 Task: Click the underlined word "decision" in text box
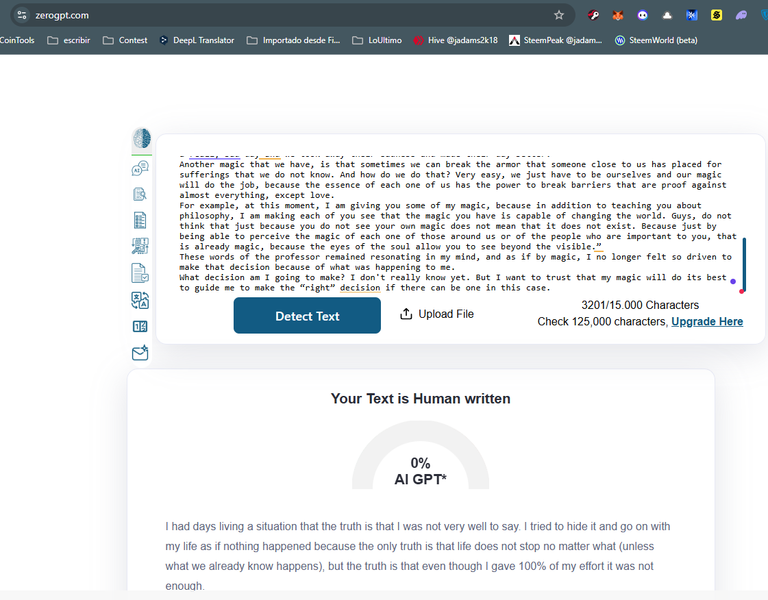click(x=360, y=288)
